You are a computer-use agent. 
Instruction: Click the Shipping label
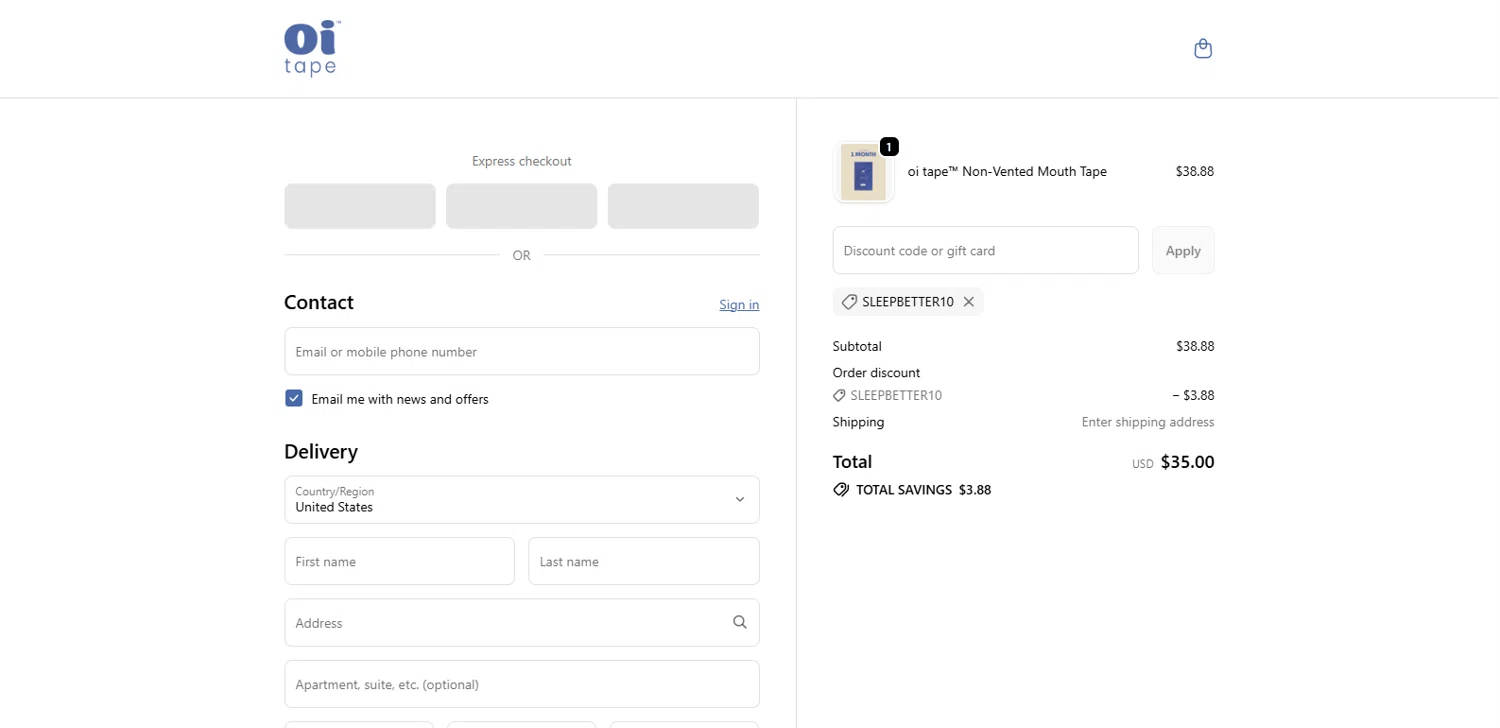pos(858,422)
